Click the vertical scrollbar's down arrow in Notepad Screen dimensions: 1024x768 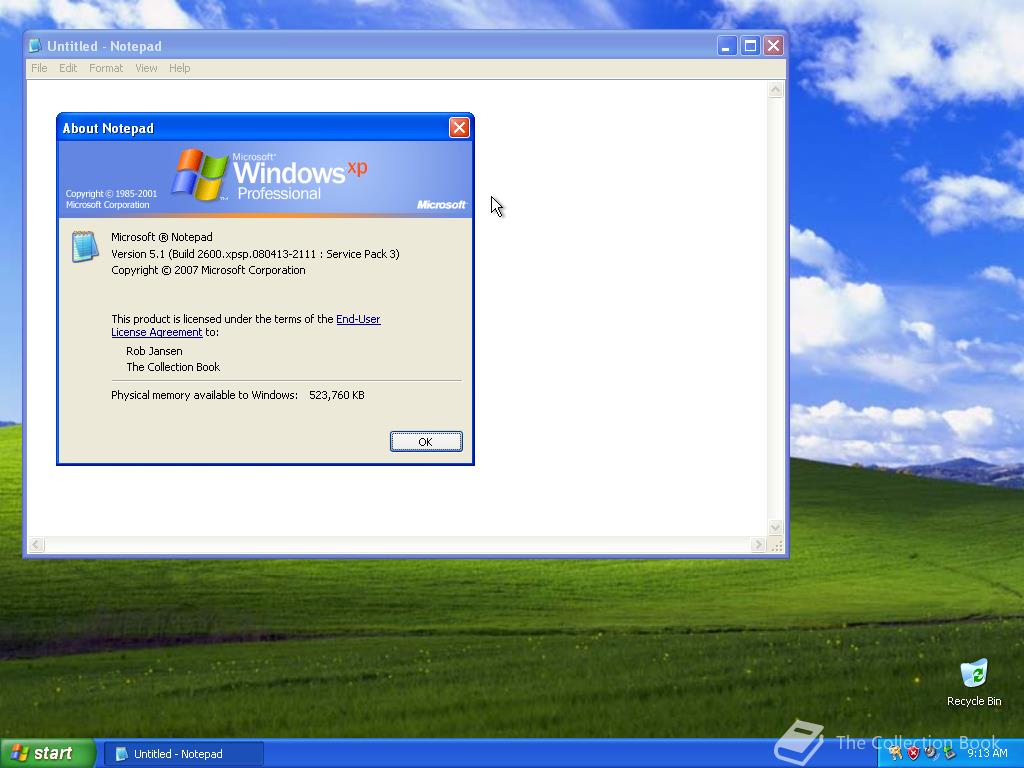[776, 527]
